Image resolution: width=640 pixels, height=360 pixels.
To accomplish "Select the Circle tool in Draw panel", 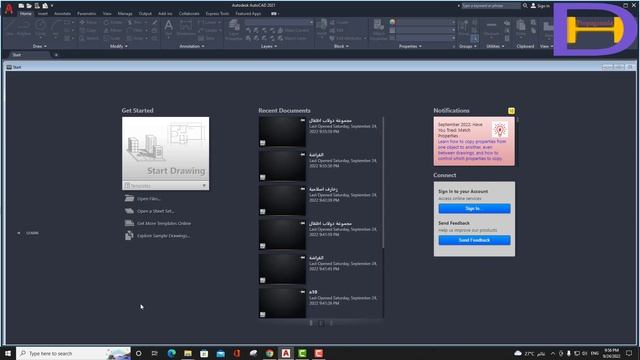I will click(x=40, y=28).
